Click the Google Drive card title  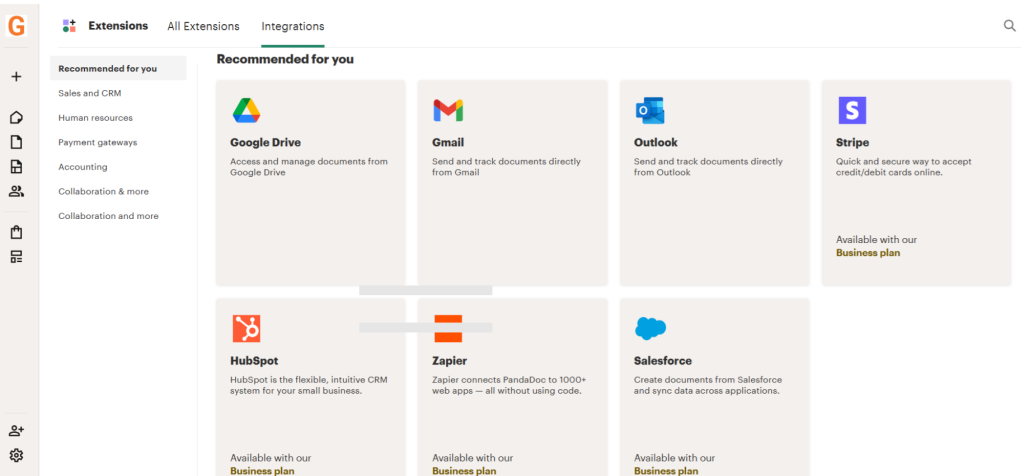(x=265, y=142)
